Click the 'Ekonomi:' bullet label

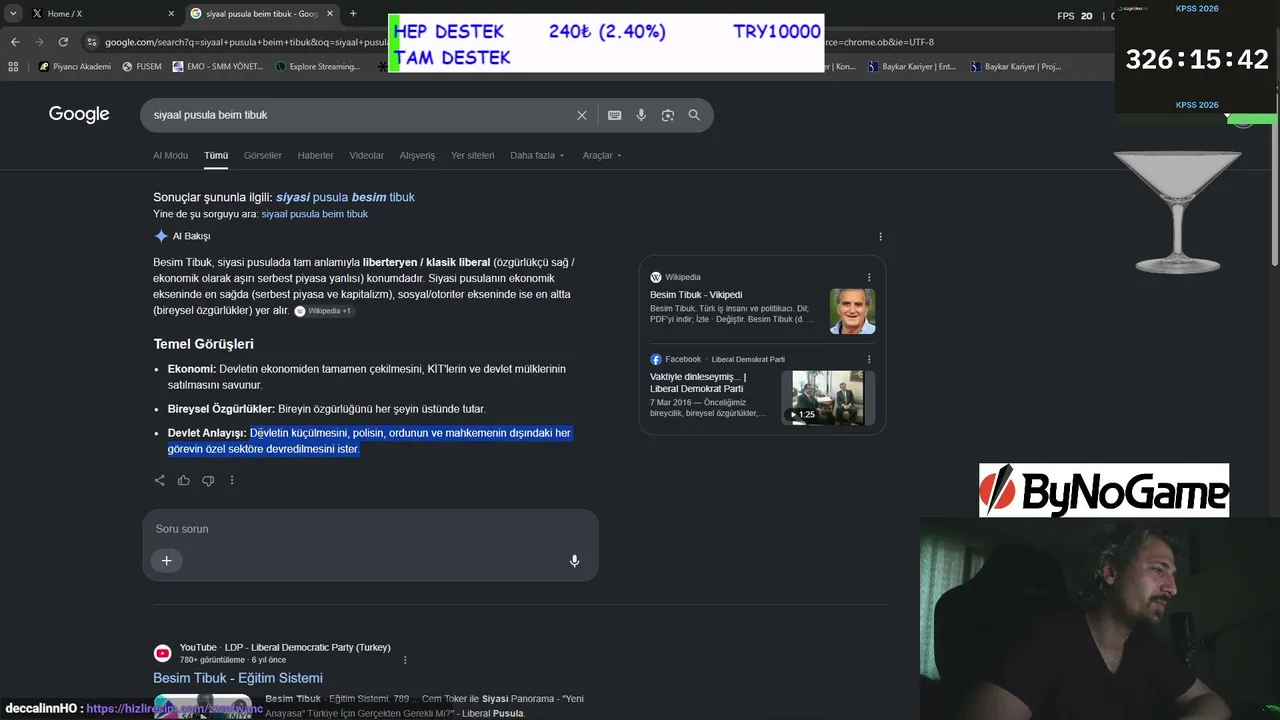pyautogui.click(x=192, y=369)
